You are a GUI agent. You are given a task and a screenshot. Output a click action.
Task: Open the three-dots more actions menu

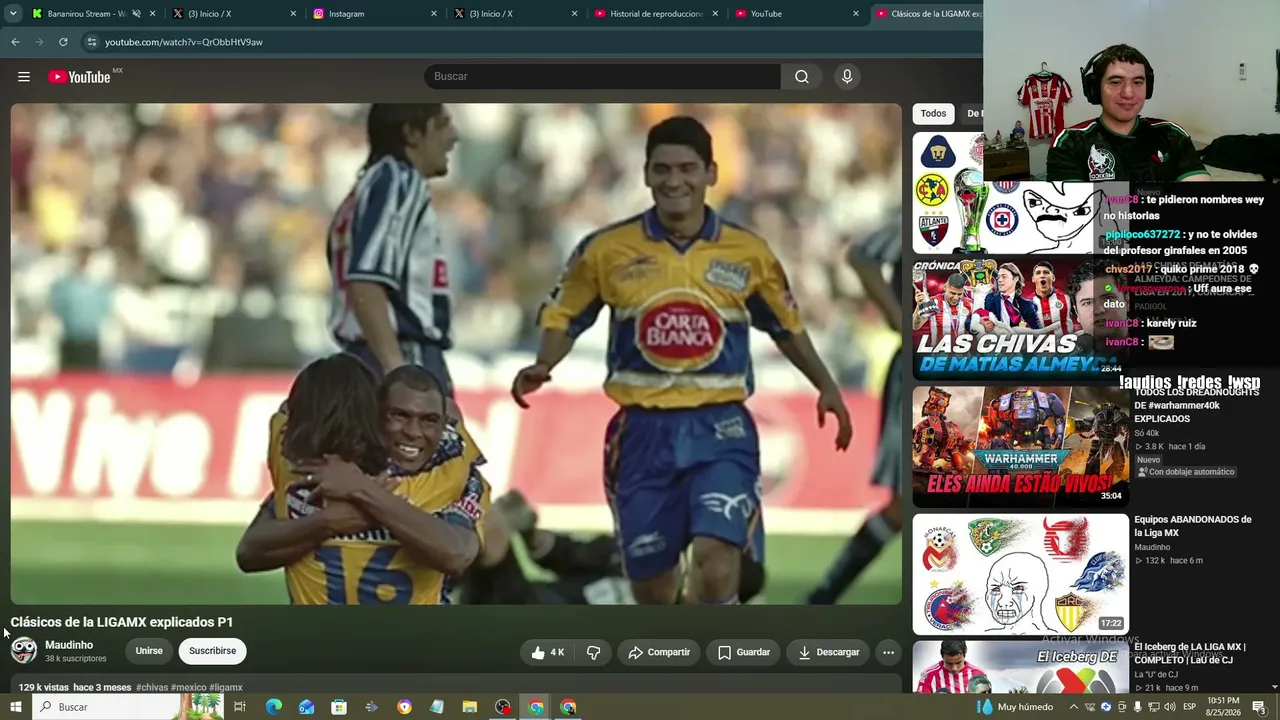tap(888, 652)
